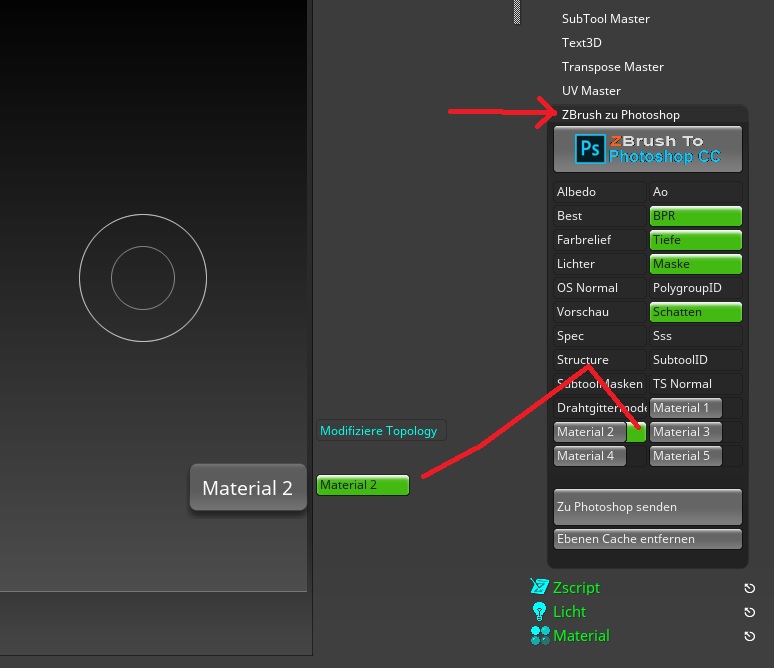Enable the OS Normal pass
The height and width of the screenshot is (668, 774).
[x=599, y=288]
